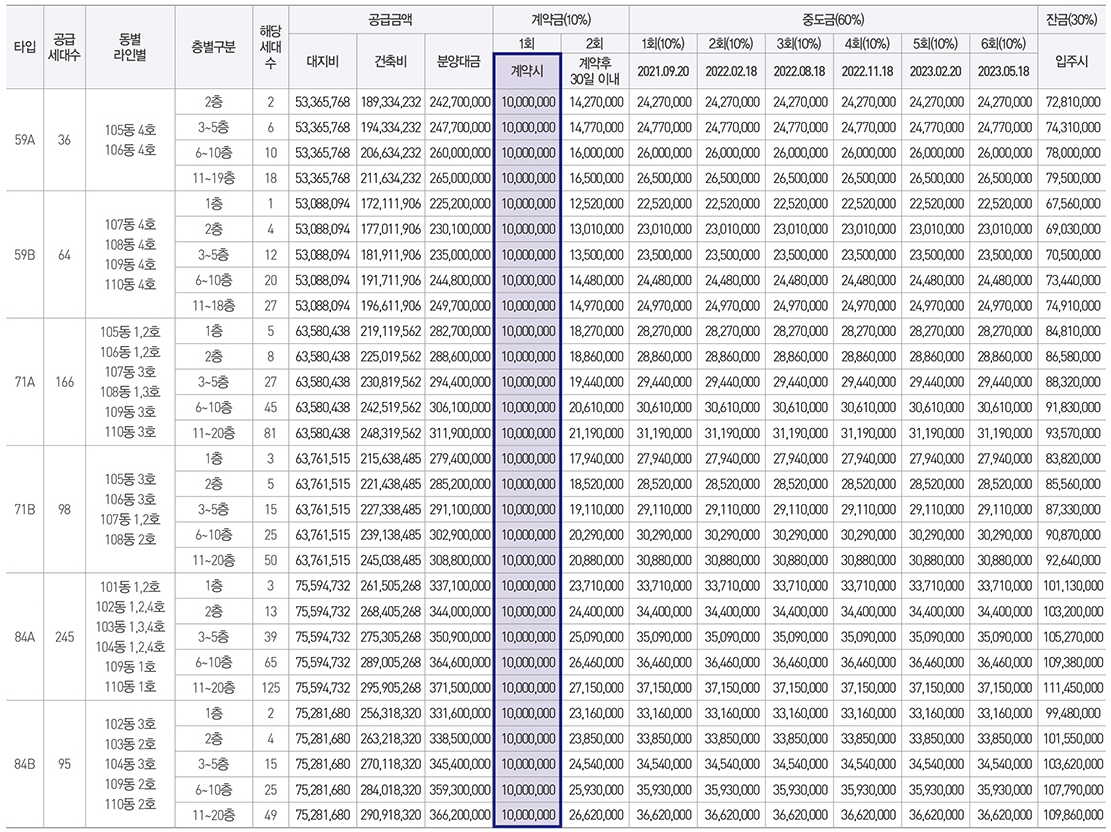Select the sale price 371,500,000

pos(460,687)
